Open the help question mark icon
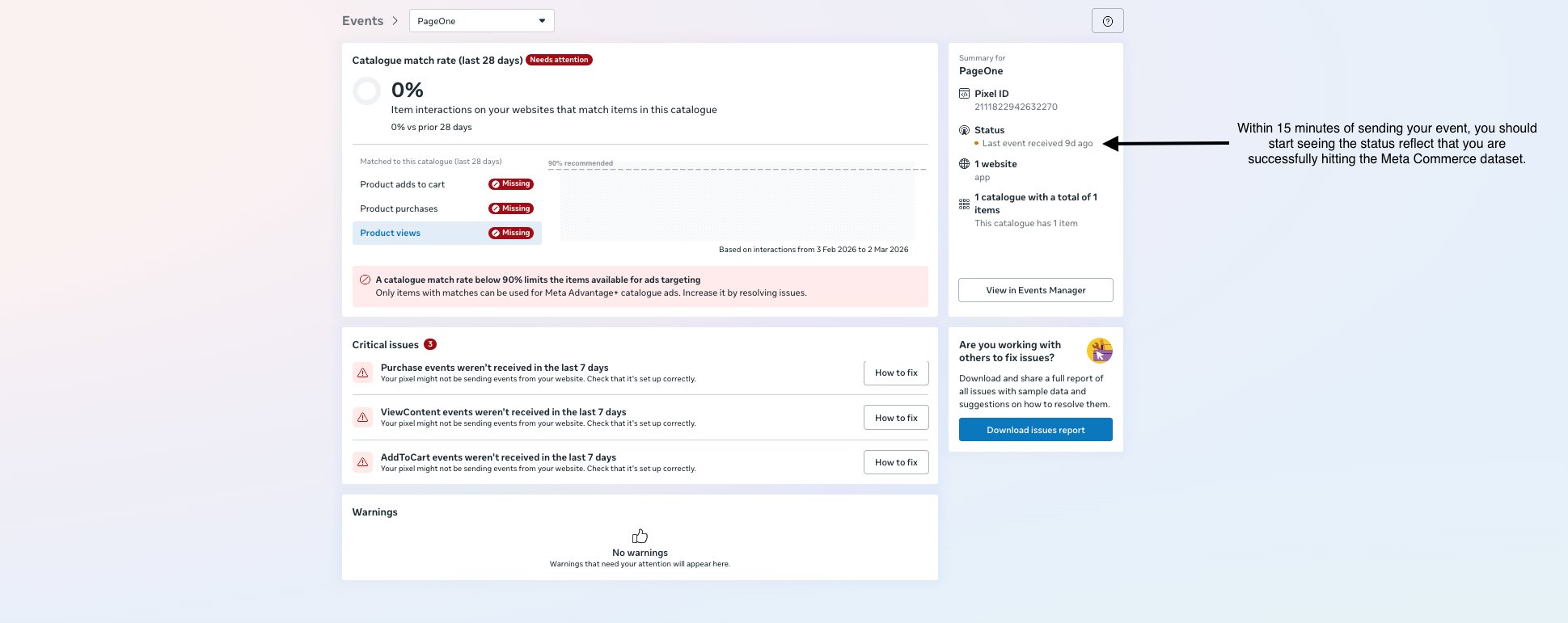Screen dimensions: 1568x623 1107,21
